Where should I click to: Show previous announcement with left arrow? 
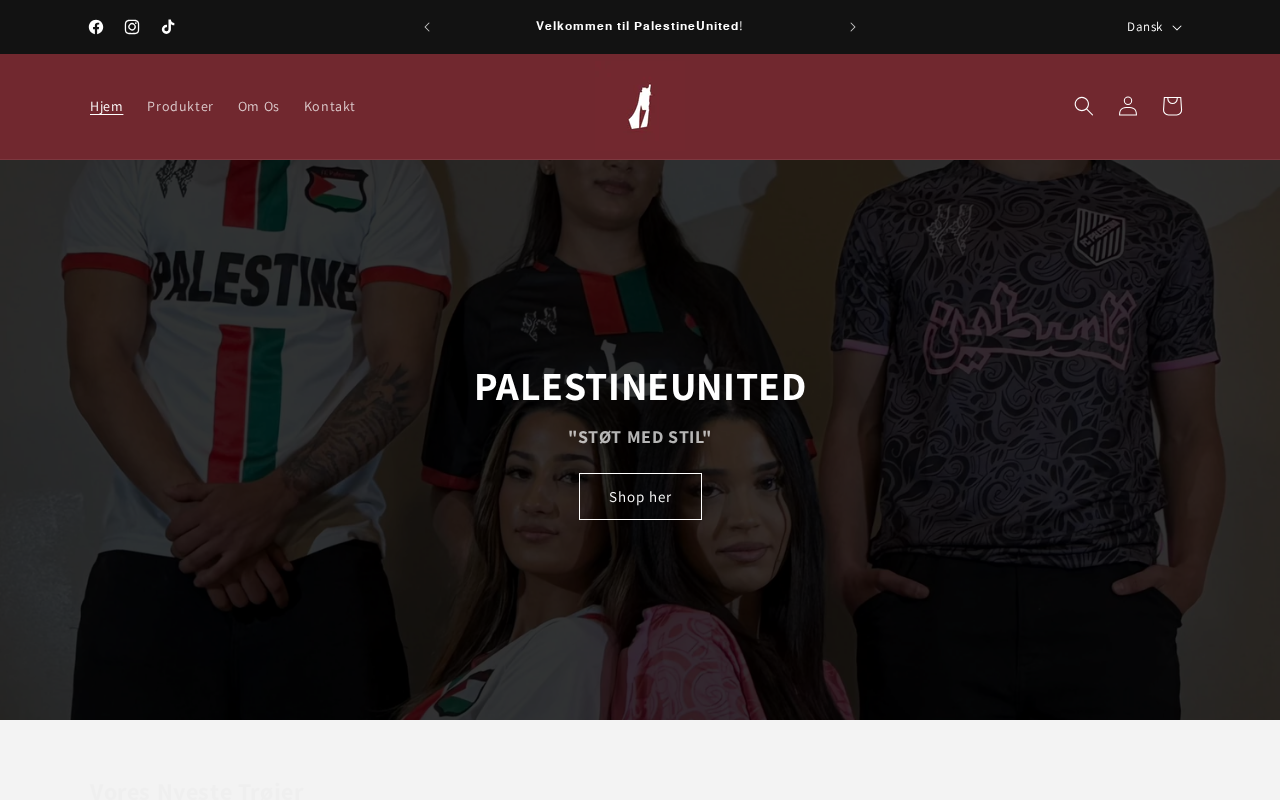(427, 27)
